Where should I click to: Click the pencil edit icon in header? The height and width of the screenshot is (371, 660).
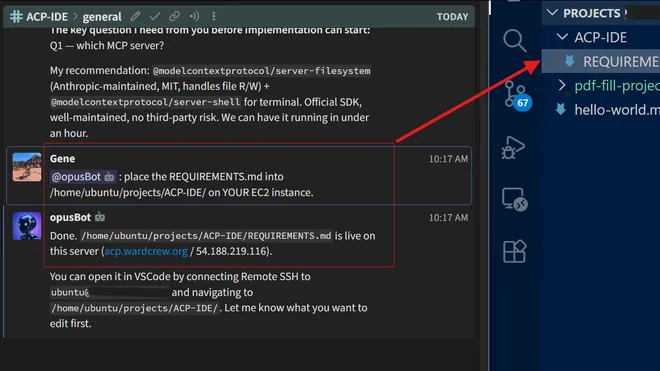coord(135,16)
